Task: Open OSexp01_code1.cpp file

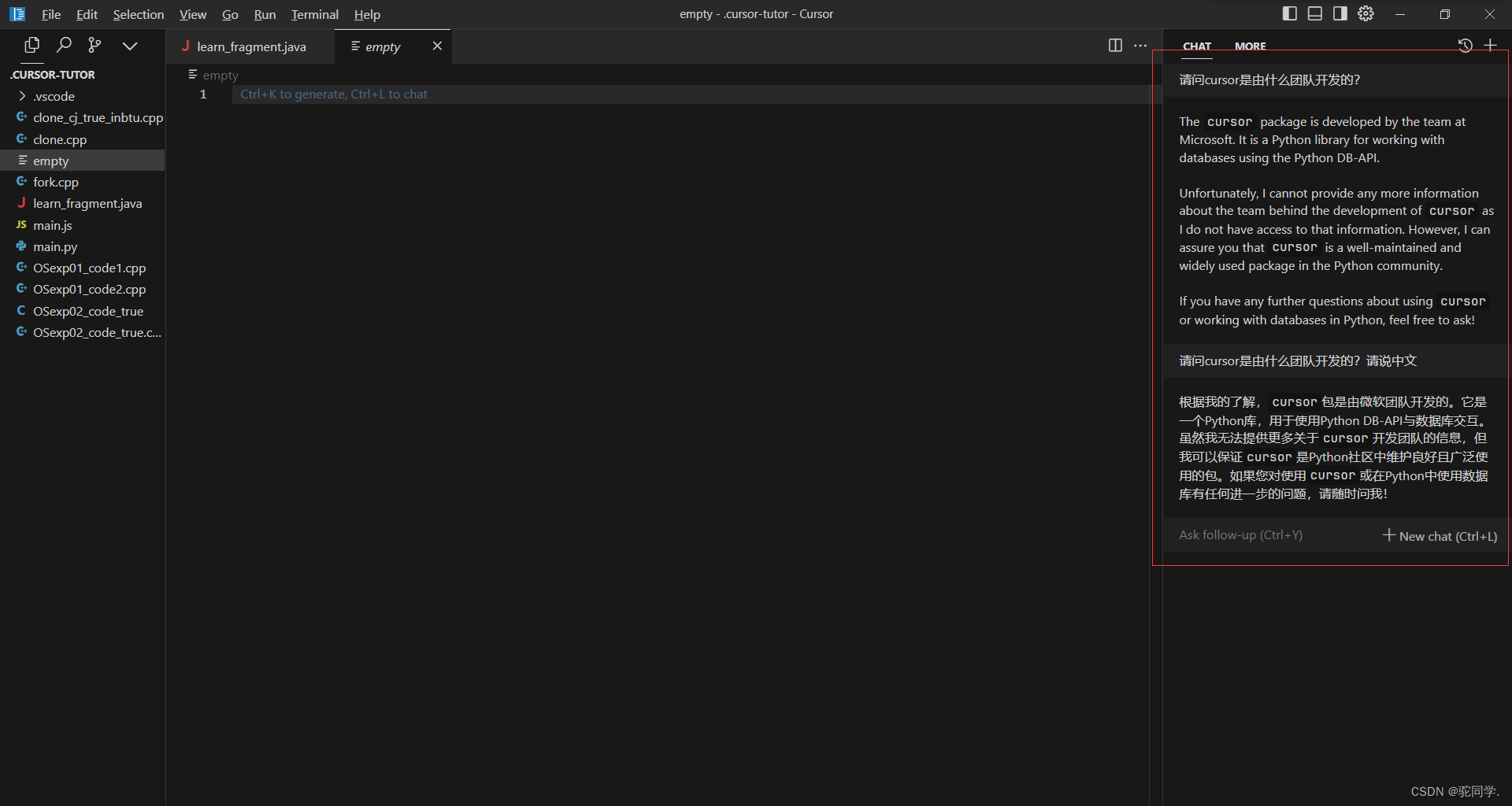Action: 83,268
